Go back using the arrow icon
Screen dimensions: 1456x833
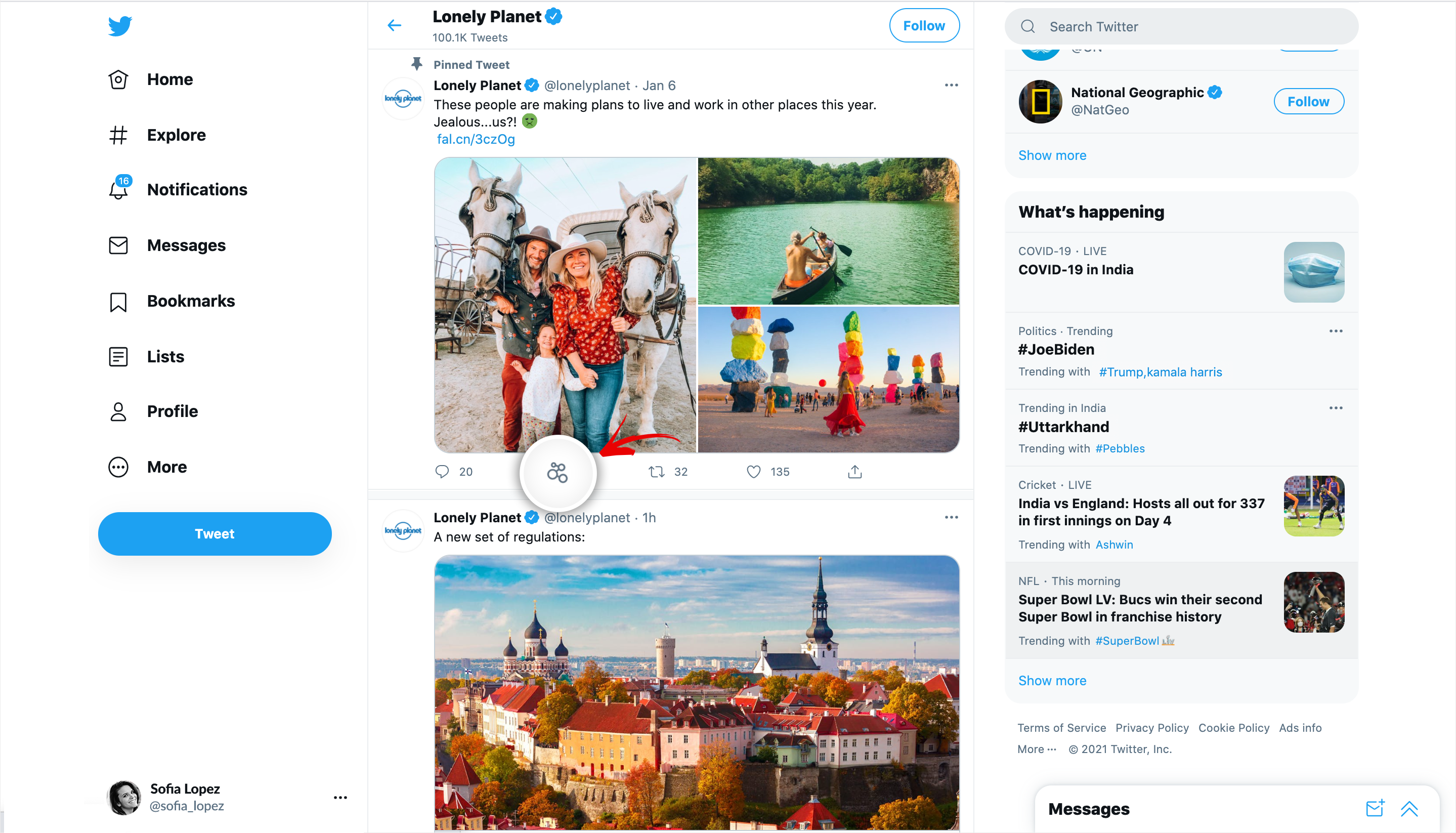(x=394, y=25)
